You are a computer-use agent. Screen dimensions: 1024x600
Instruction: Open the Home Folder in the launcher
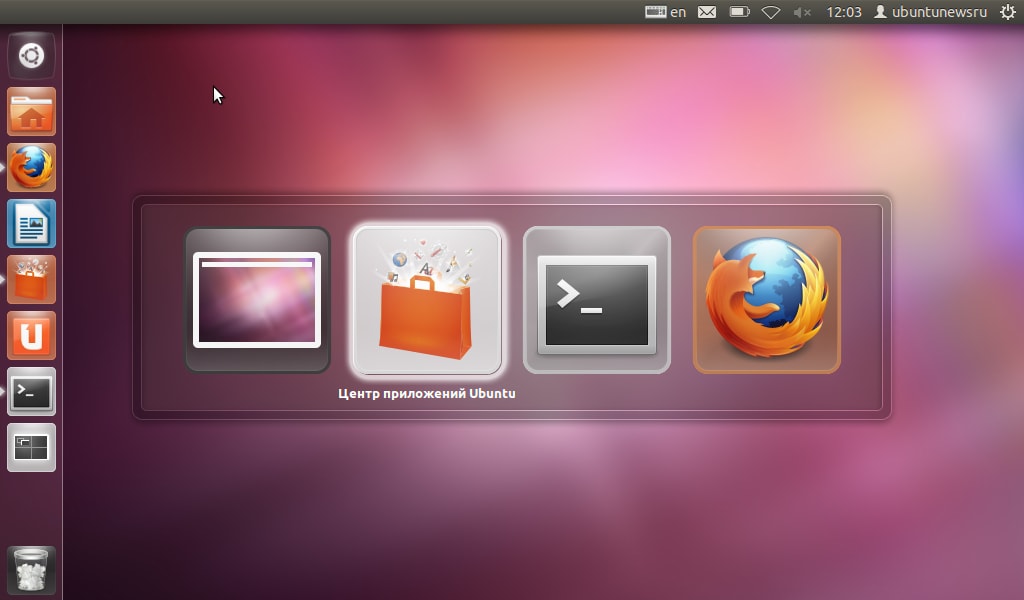coord(31,112)
